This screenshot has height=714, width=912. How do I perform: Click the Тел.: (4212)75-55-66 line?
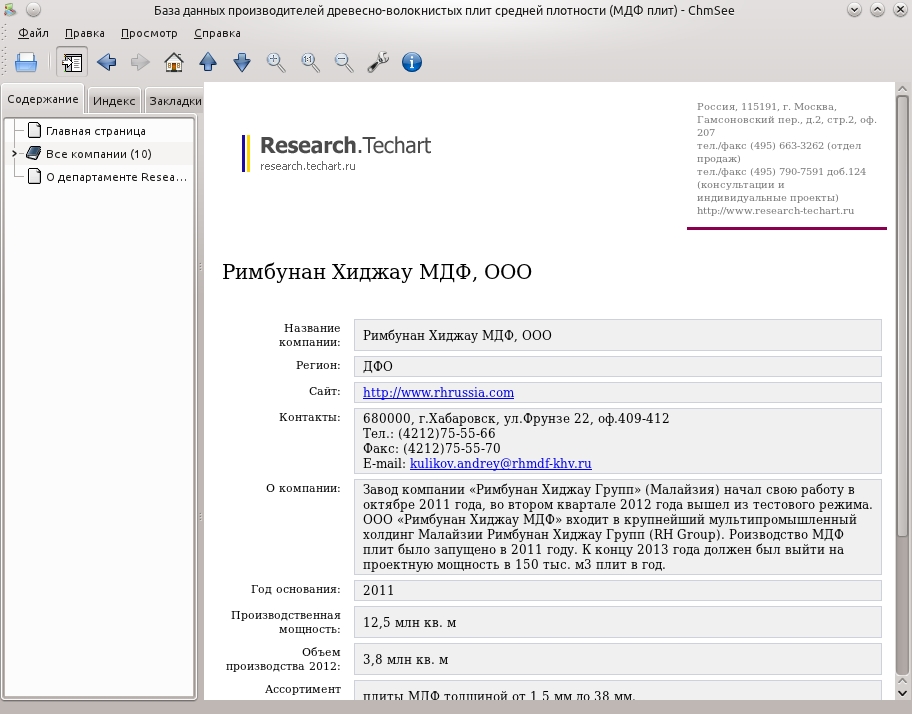pyautogui.click(x=429, y=434)
